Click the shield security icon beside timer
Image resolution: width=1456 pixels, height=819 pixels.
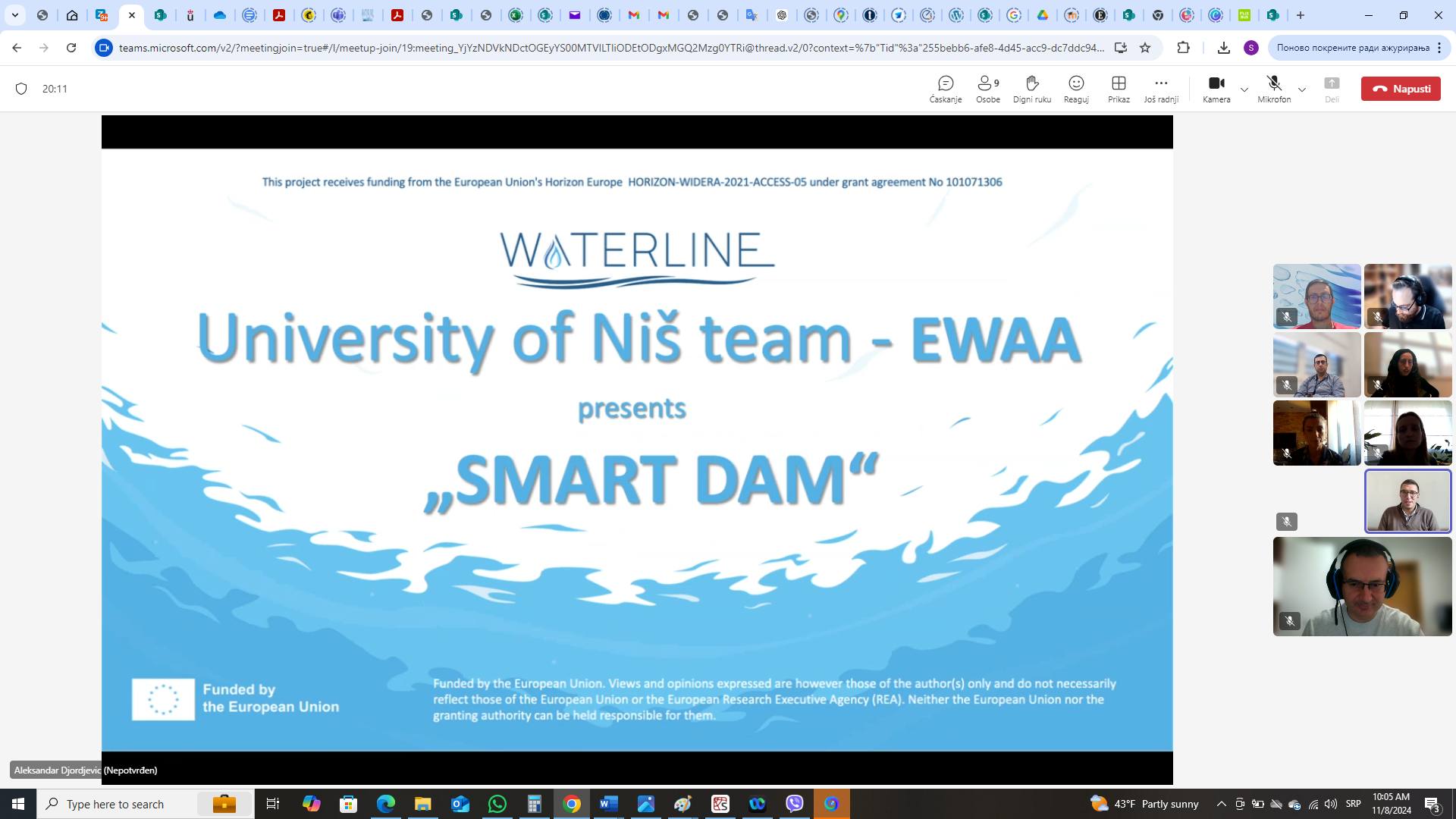pyautogui.click(x=21, y=89)
